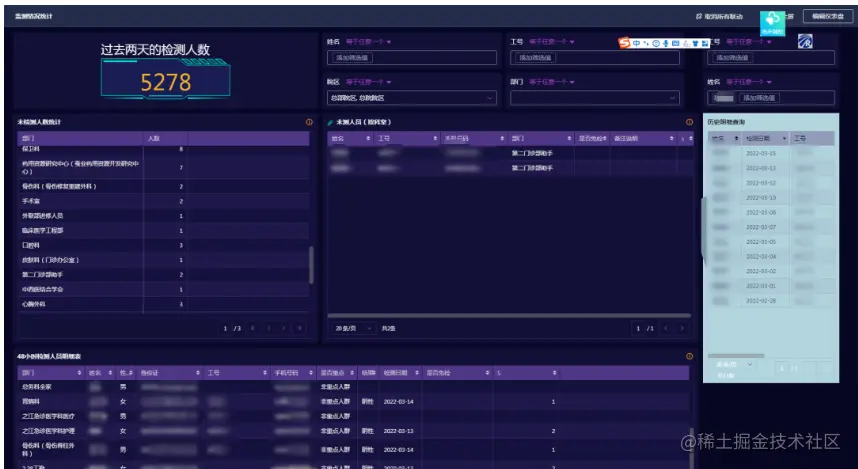858x469 pixels.
Task: Sort 48小时明细表 by 部门 column
Action: pyautogui.click(x=80, y=373)
